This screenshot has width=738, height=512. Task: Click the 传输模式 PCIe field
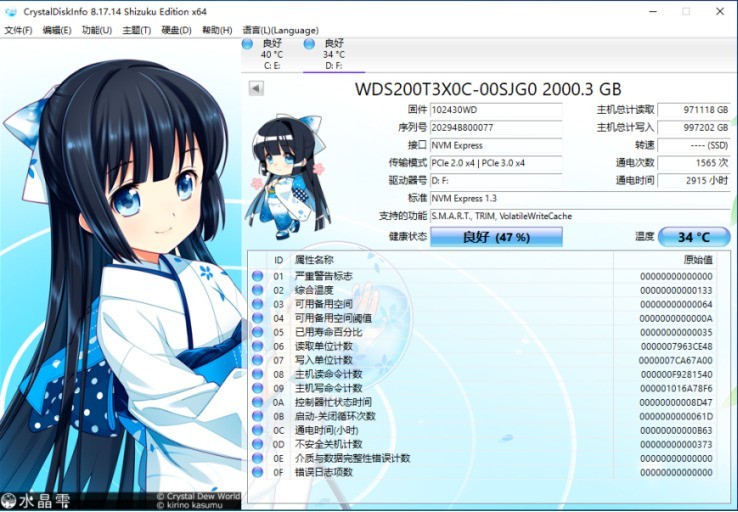(496, 163)
